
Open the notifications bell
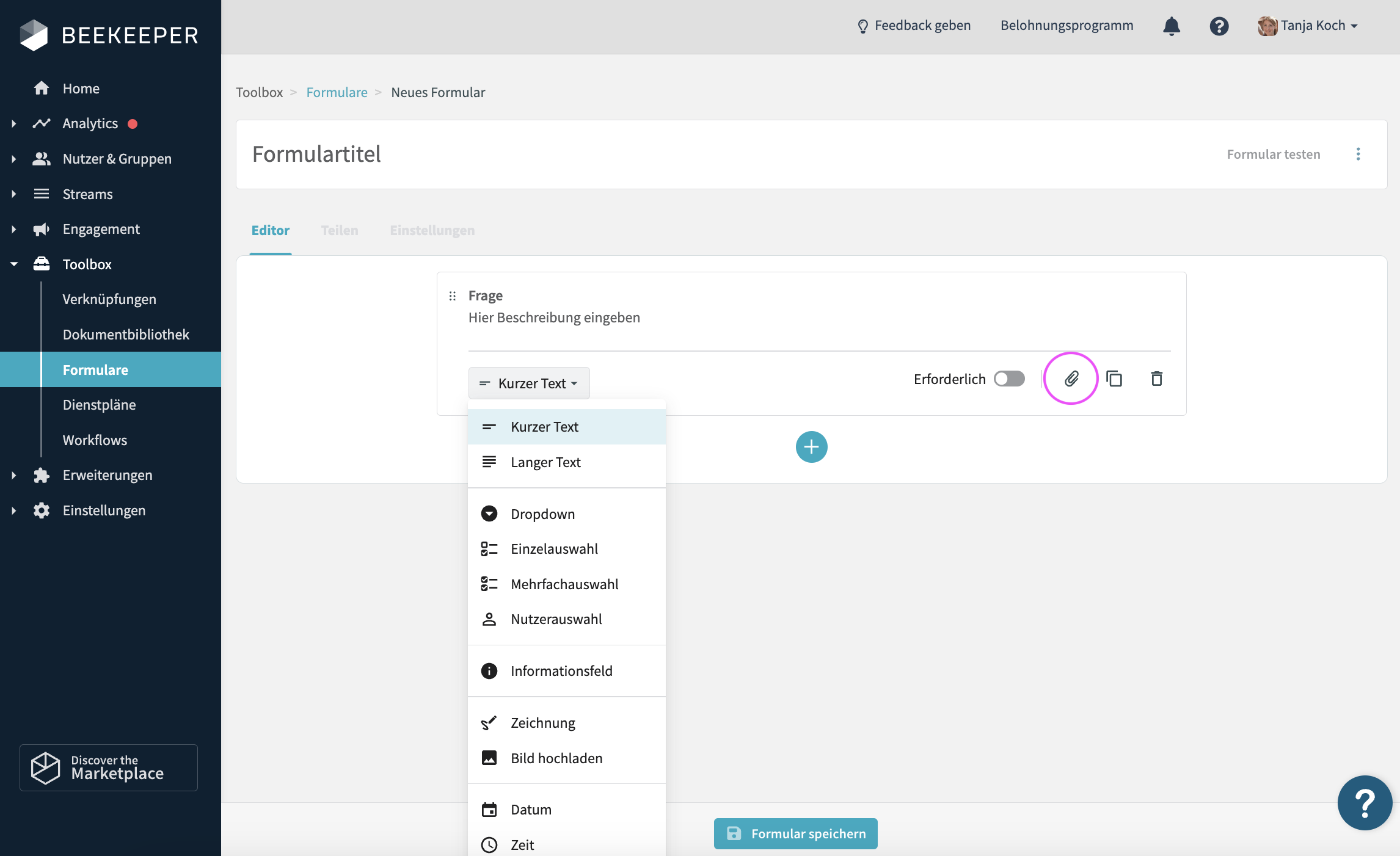pos(1171,26)
